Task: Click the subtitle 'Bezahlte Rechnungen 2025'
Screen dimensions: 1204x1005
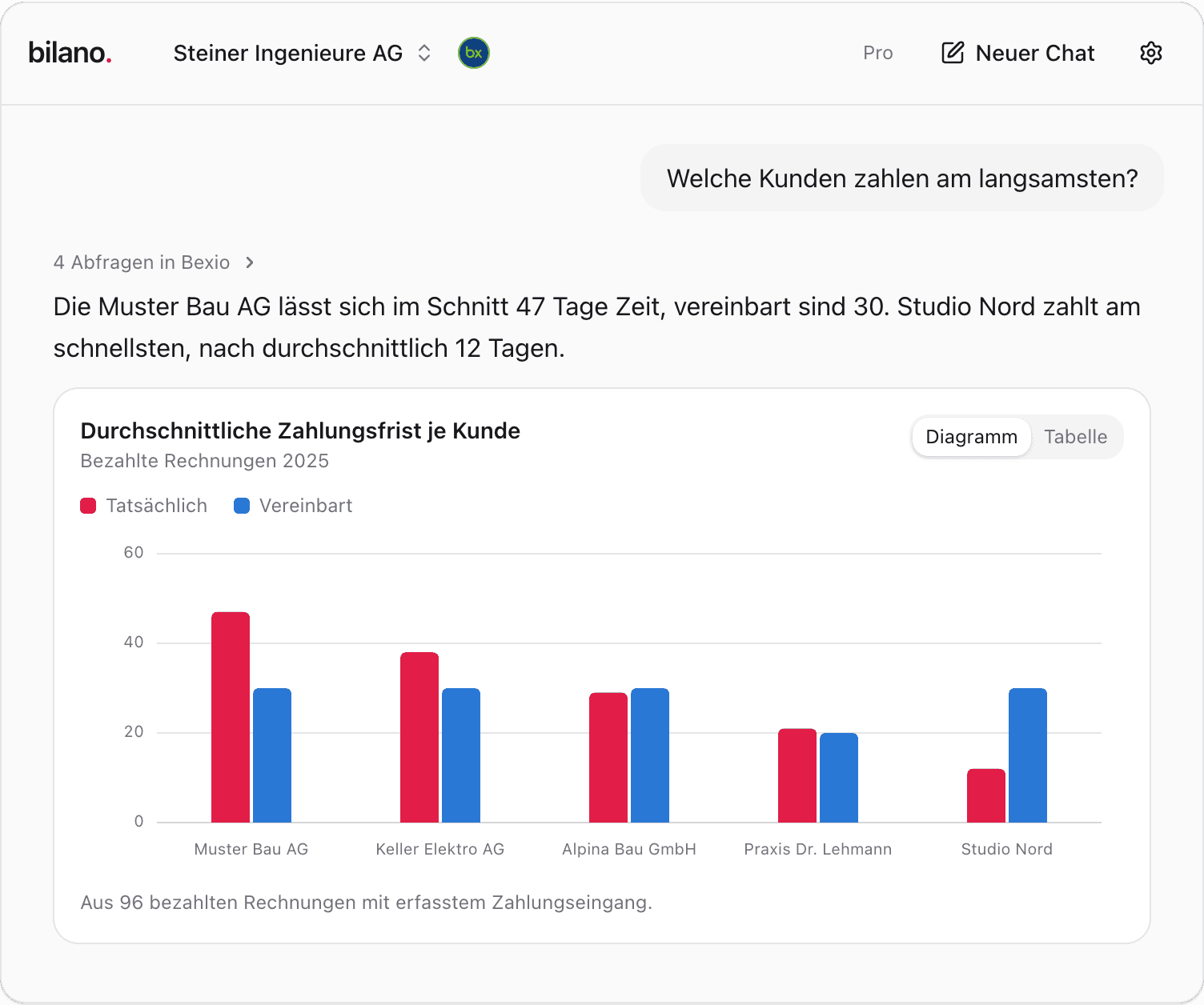Action: pyautogui.click(x=205, y=461)
